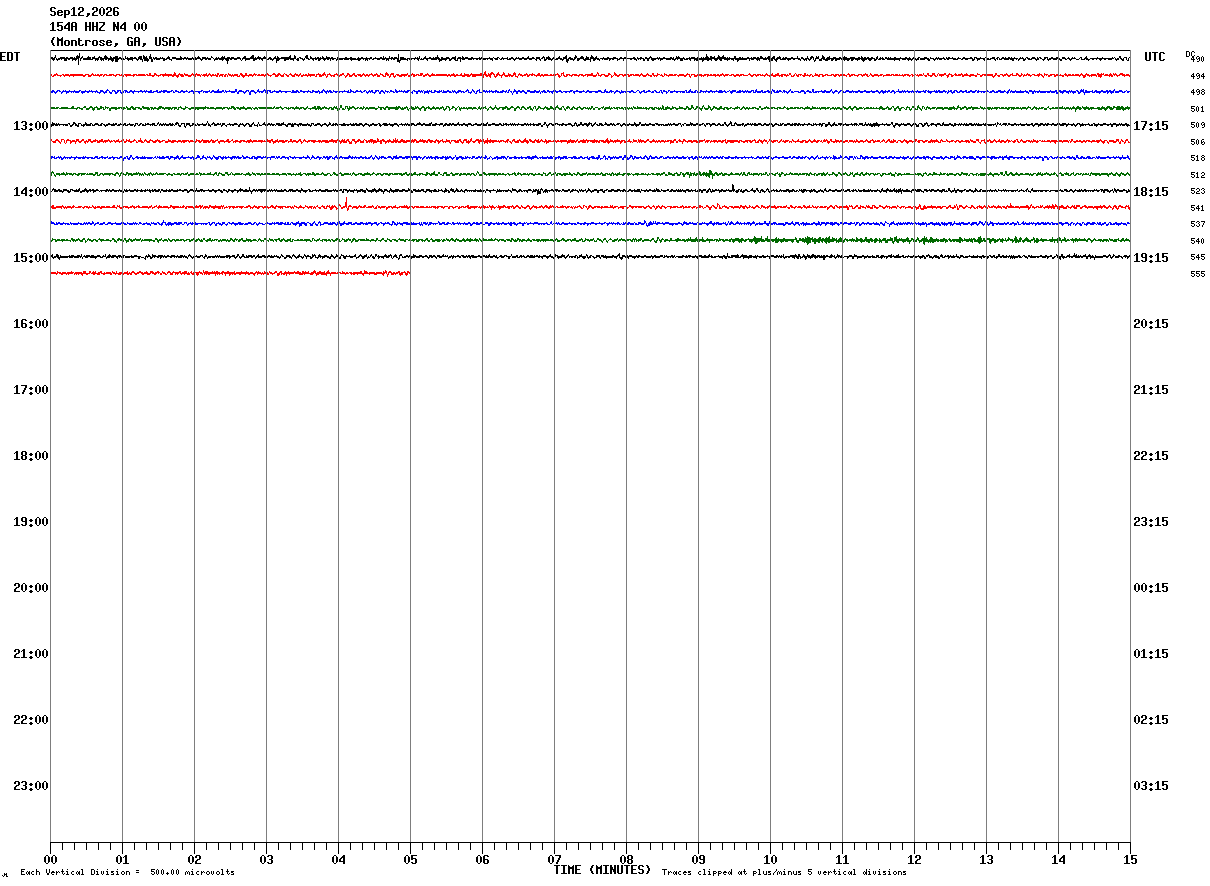Screen dimensions: 1210x886
Task: Click the DC offset value 523
Action: [1197, 191]
